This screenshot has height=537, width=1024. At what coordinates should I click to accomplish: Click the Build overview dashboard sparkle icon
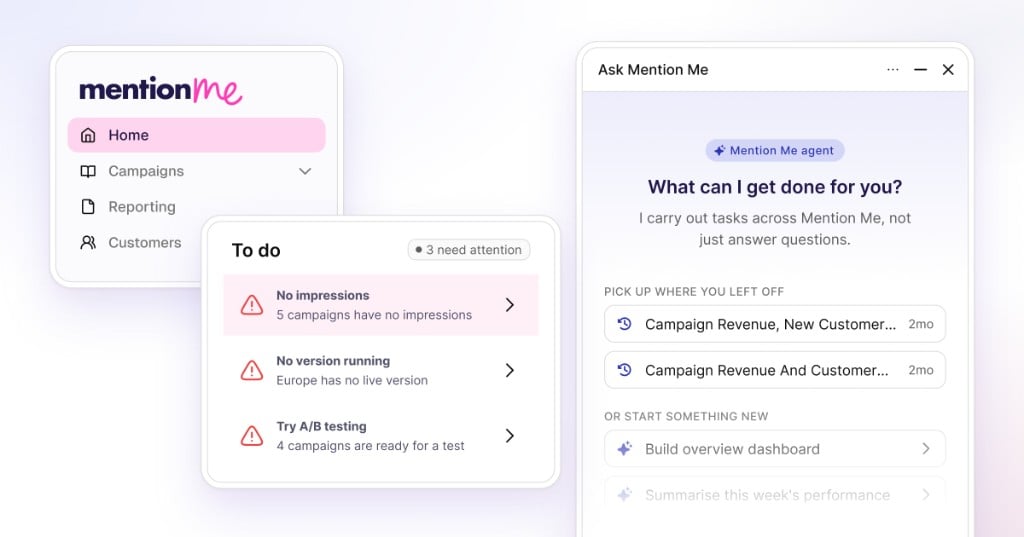click(x=625, y=448)
